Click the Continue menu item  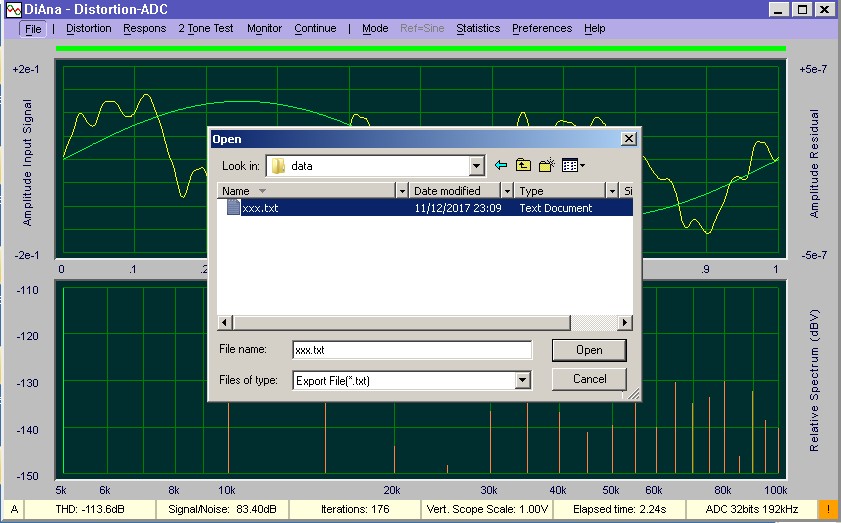(x=315, y=28)
